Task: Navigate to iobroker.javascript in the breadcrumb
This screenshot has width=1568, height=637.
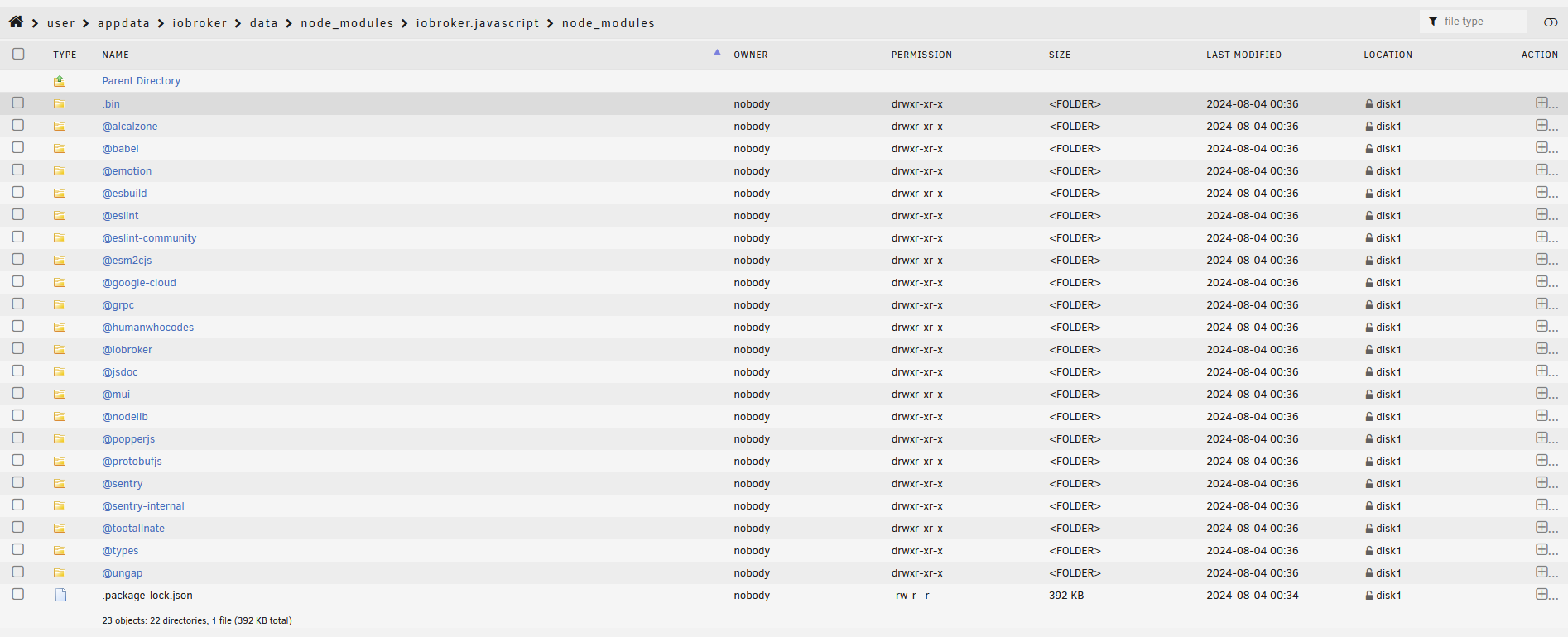Action: pyautogui.click(x=478, y=23)
